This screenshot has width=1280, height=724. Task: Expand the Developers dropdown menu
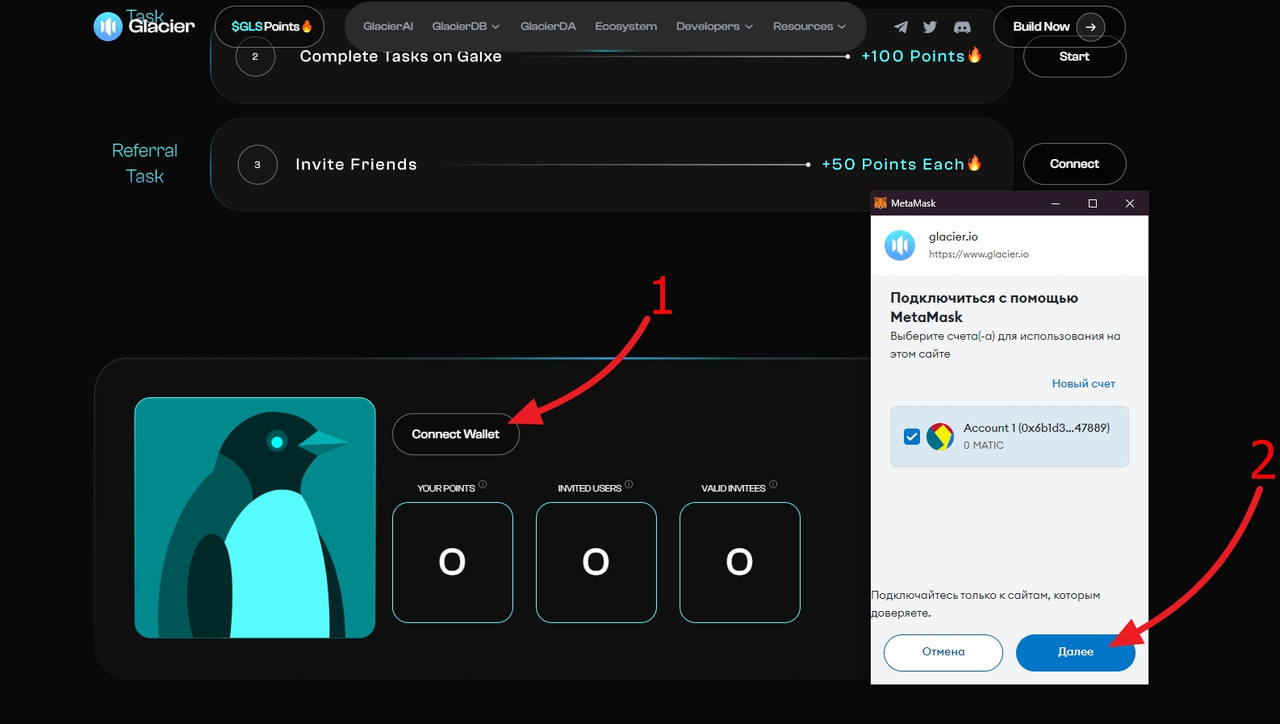point(714,27)
